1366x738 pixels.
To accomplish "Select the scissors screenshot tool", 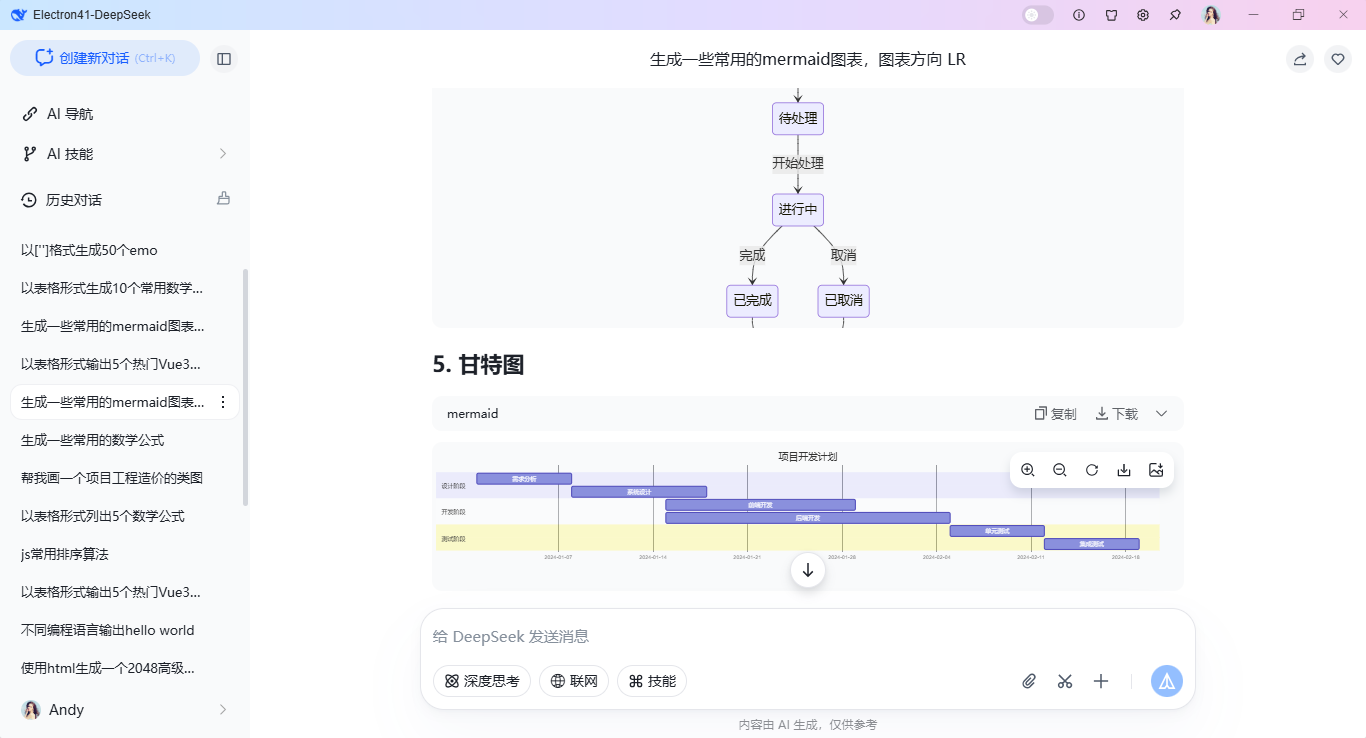I will click(1064, 681).
